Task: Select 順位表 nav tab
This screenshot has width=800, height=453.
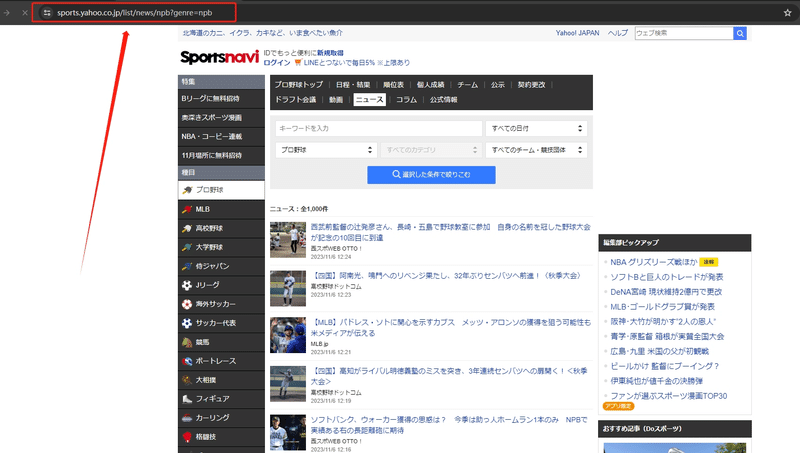Action: pyautogui.click(x=393, y=85)
